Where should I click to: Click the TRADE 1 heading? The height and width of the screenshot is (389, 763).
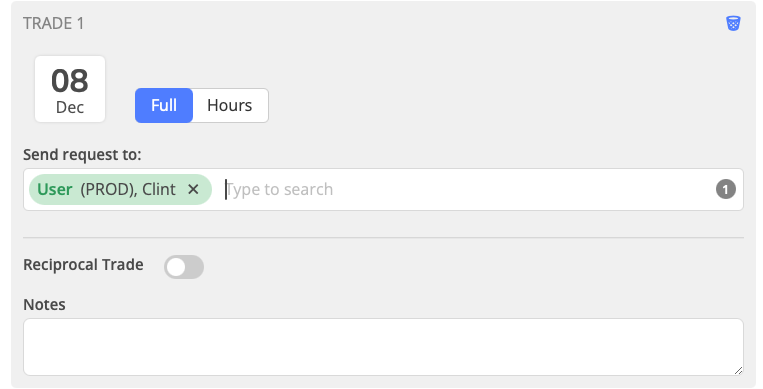54,23
